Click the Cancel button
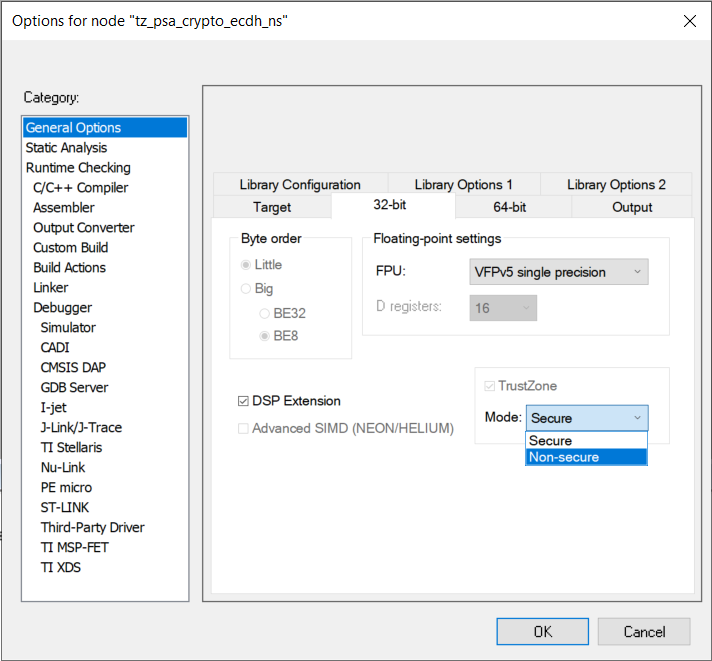This screenshot has height=661, width=712. [x=644, y=632]
